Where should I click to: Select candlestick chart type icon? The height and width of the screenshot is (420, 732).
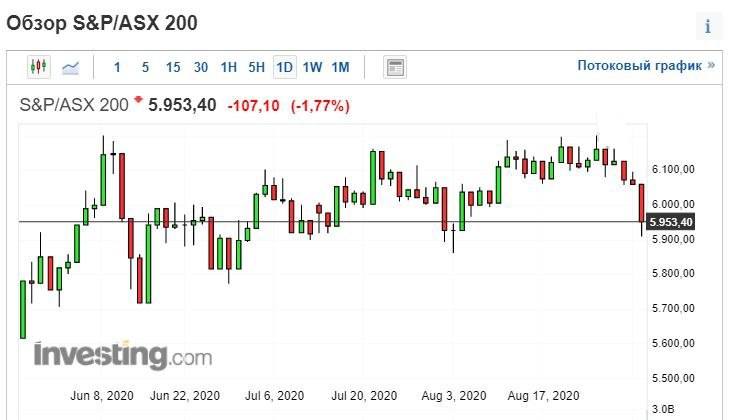coord(39,67)
